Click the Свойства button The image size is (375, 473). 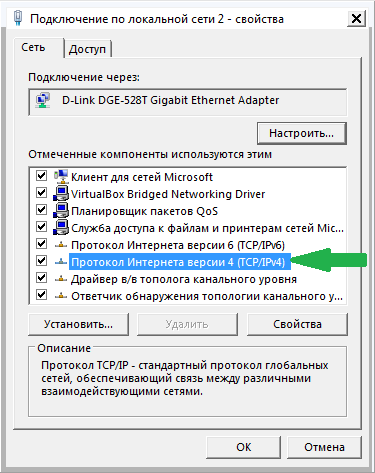(297, 324)
